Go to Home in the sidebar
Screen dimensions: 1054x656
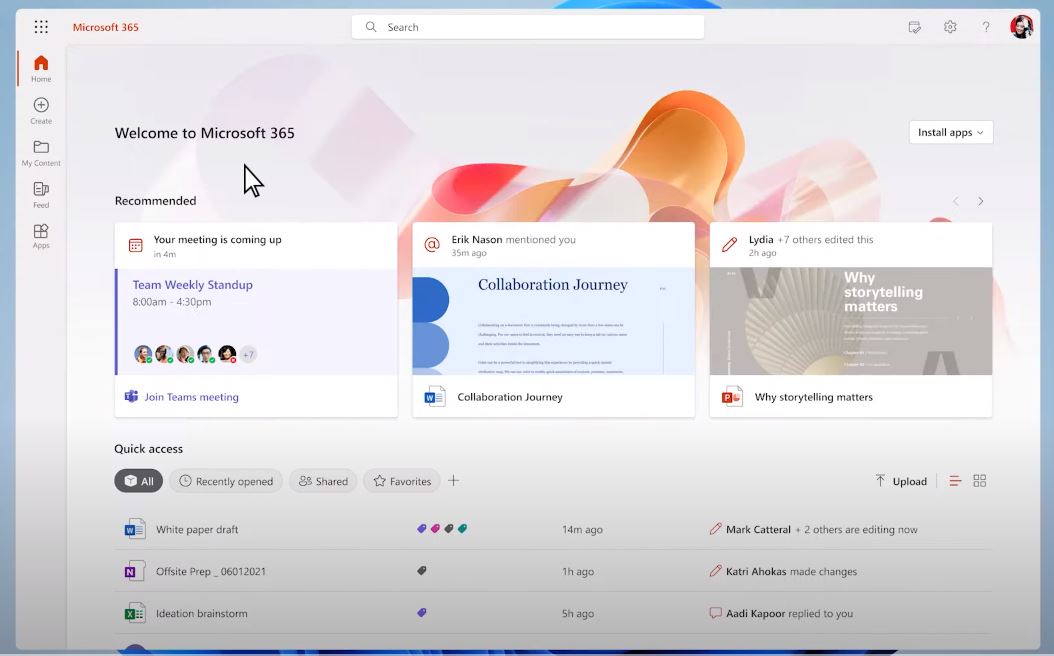pos(41,69)
